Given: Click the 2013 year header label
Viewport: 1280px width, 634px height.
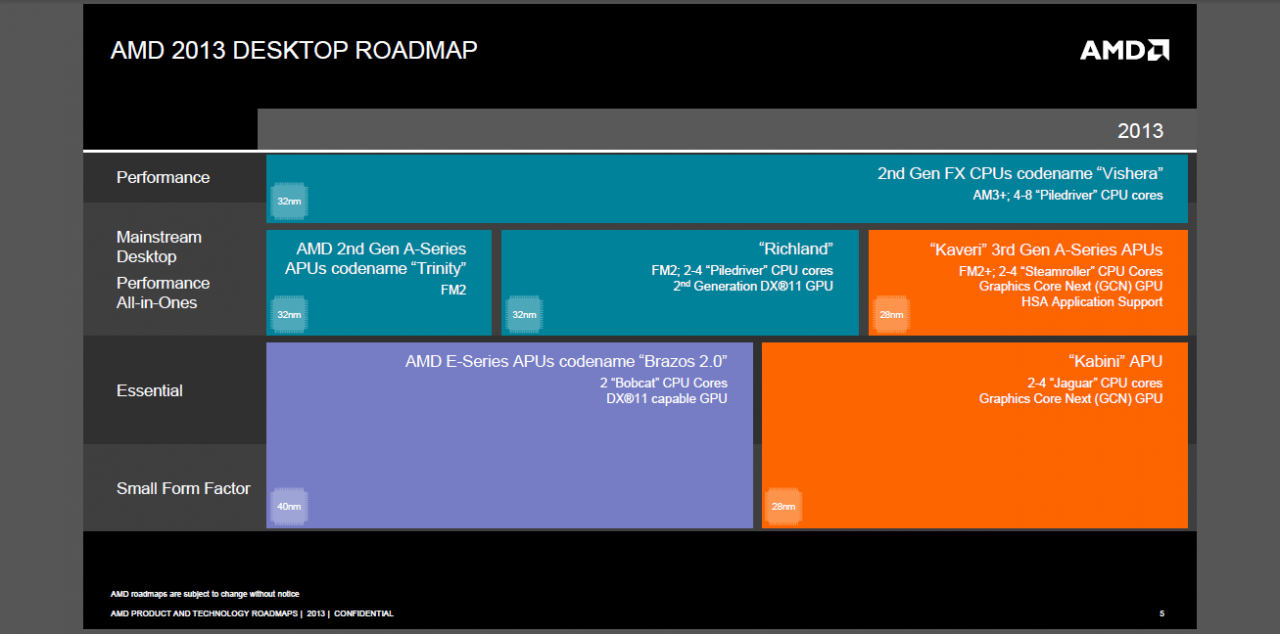Looking at the screenshot, I should click(x=1140, y=131).
